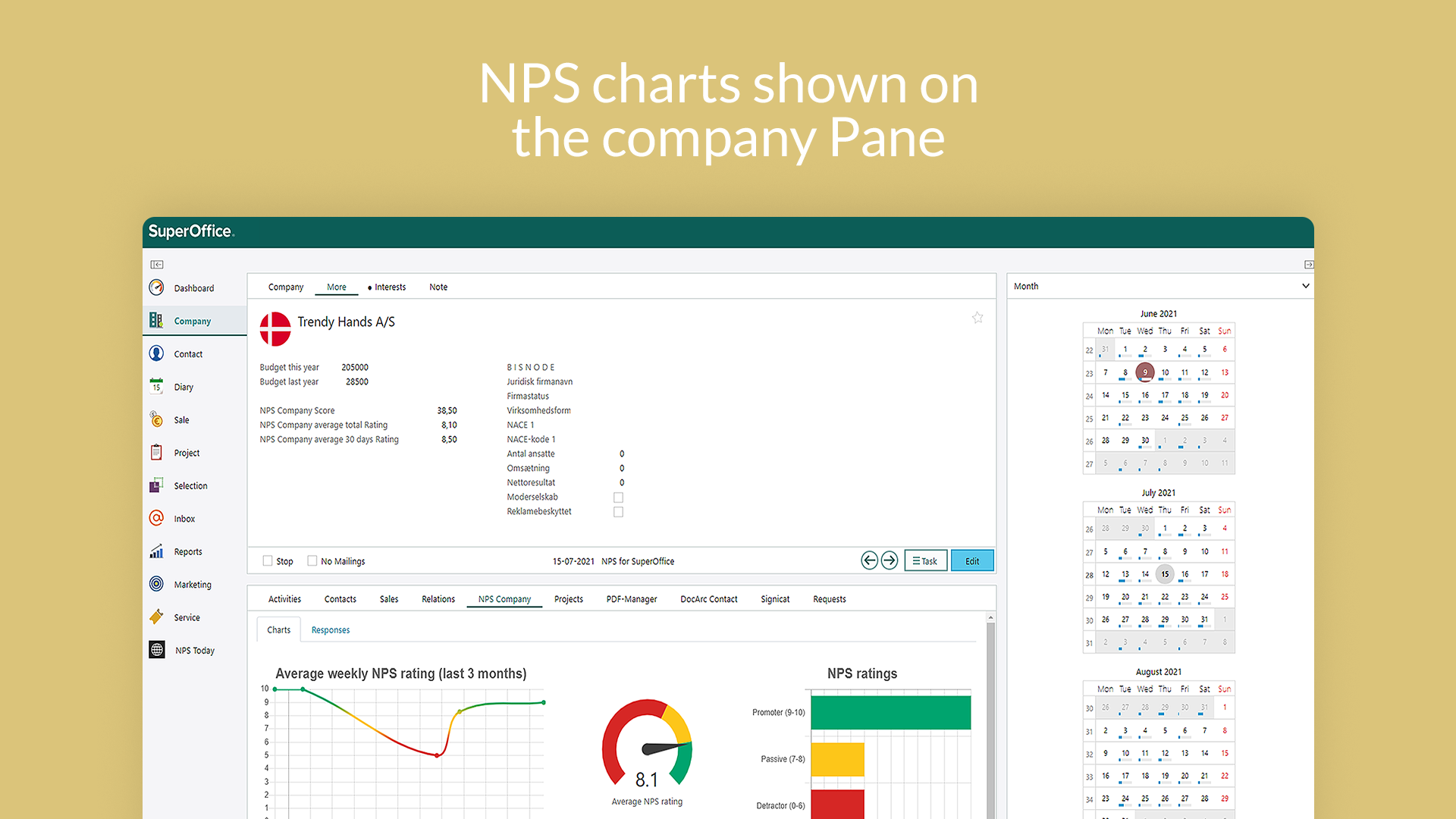Click the Trendy Hands A/S company name
The height and width of the screenshot is (819, 1456).
[x=346, y=322]
